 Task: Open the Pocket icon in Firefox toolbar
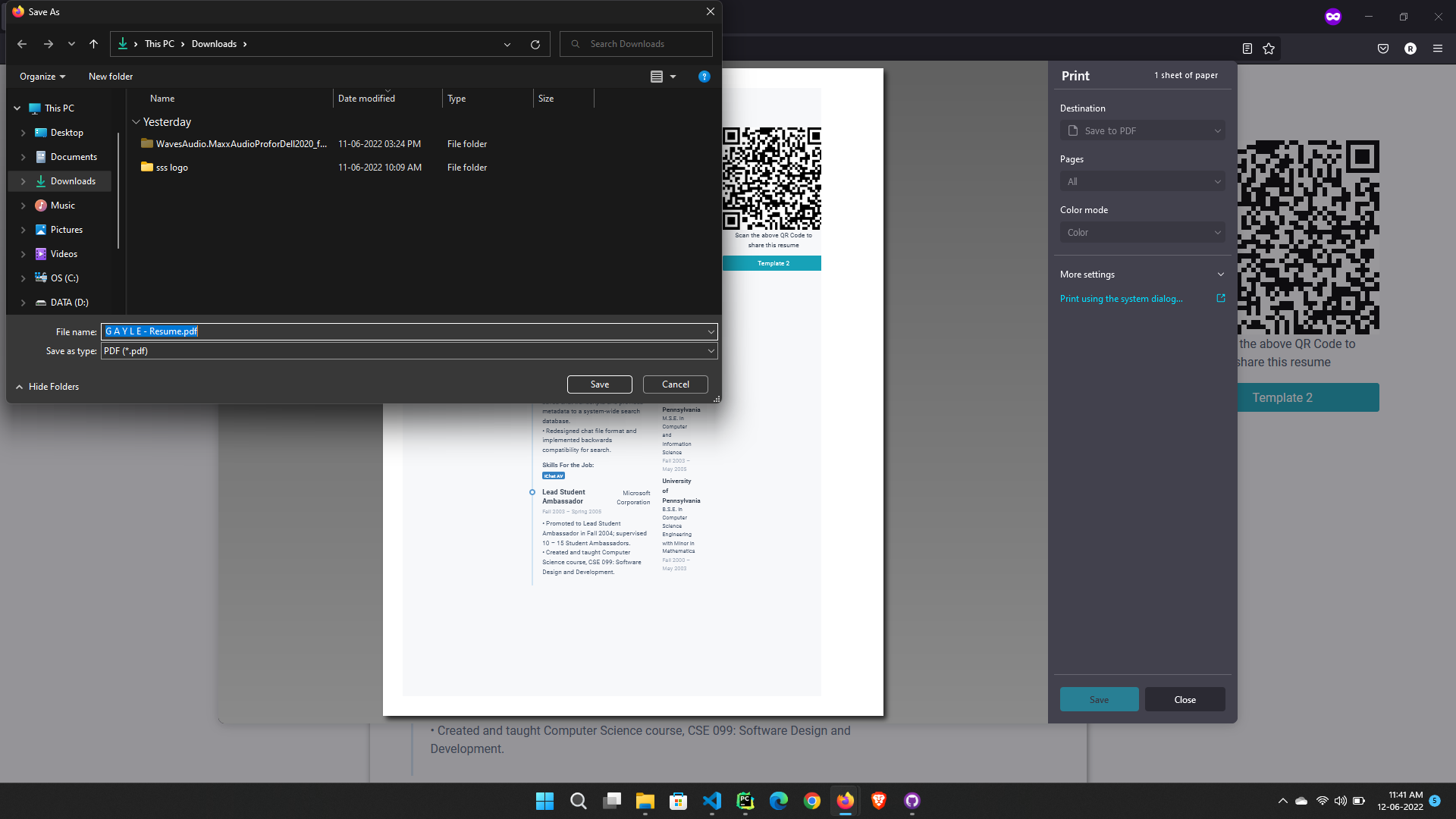tap(1382, 49)
